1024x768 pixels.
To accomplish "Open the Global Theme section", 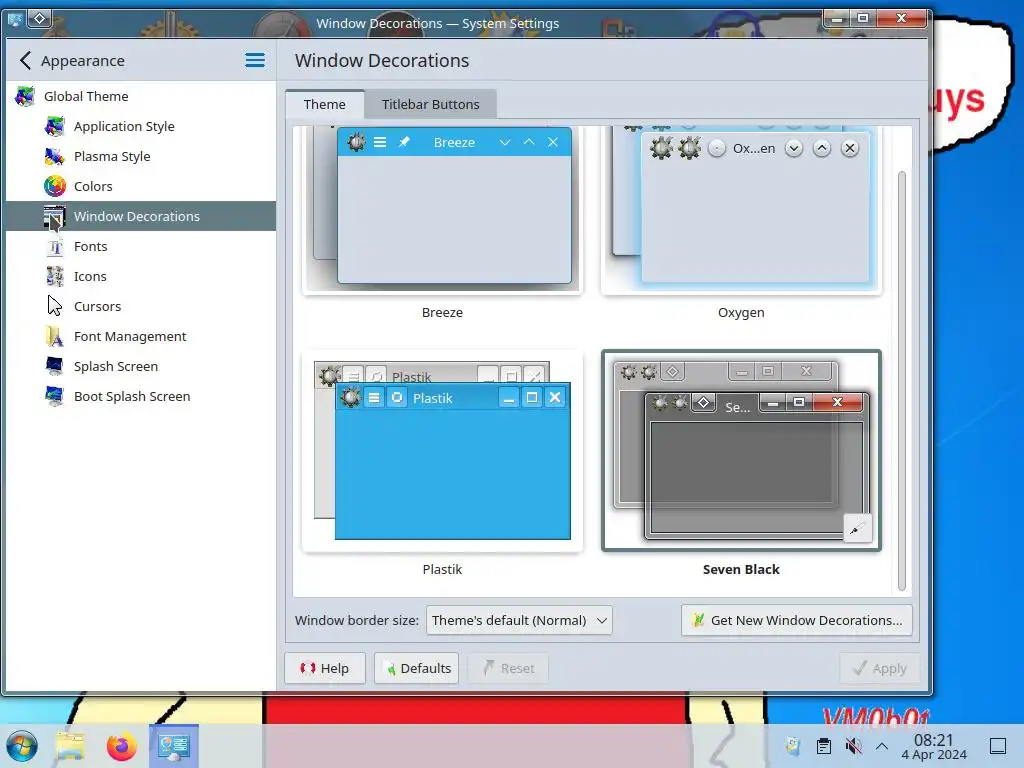I will pyautogui.click(x=140, y=96).
